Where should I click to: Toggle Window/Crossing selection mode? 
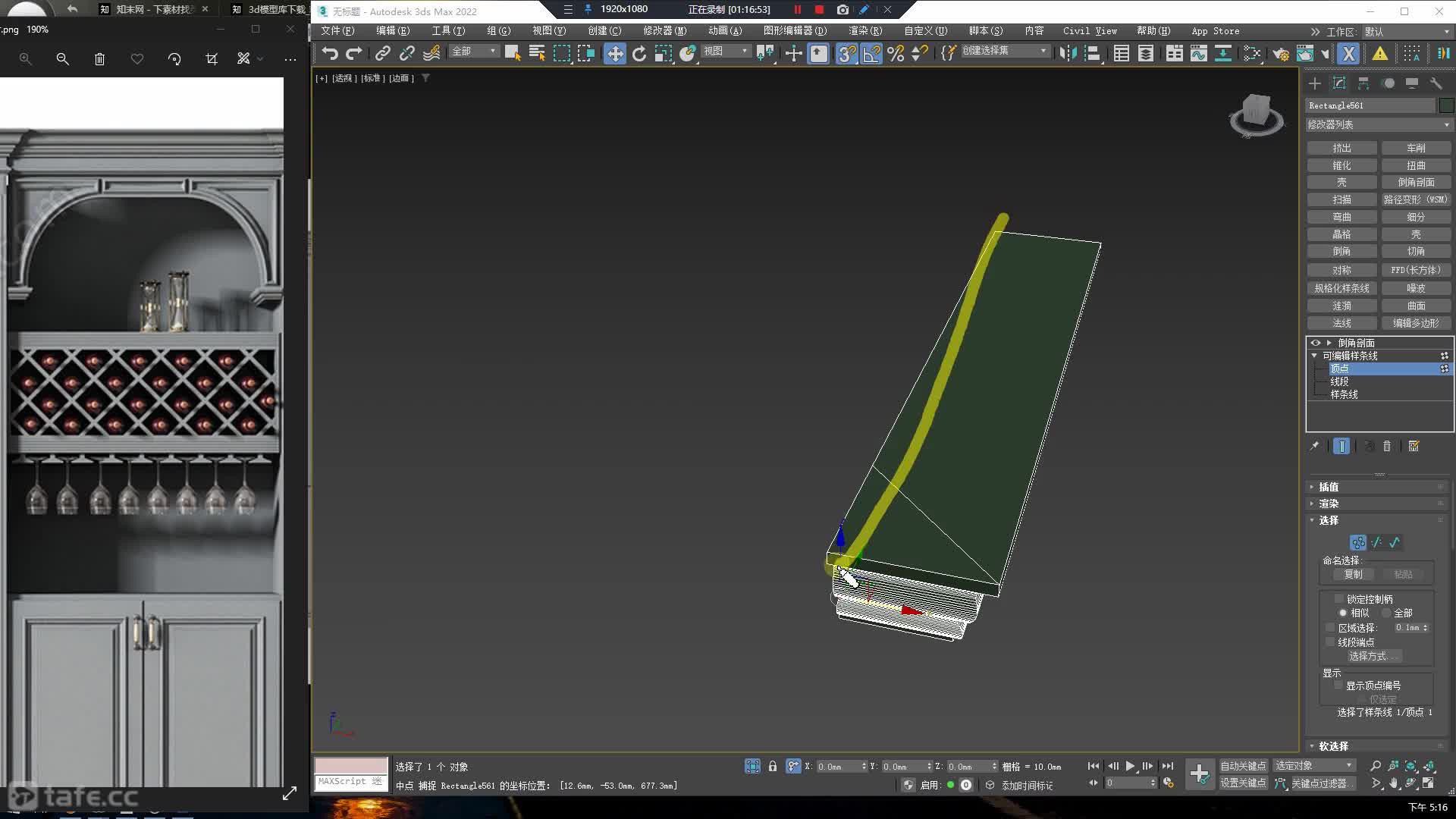[586, 53]
